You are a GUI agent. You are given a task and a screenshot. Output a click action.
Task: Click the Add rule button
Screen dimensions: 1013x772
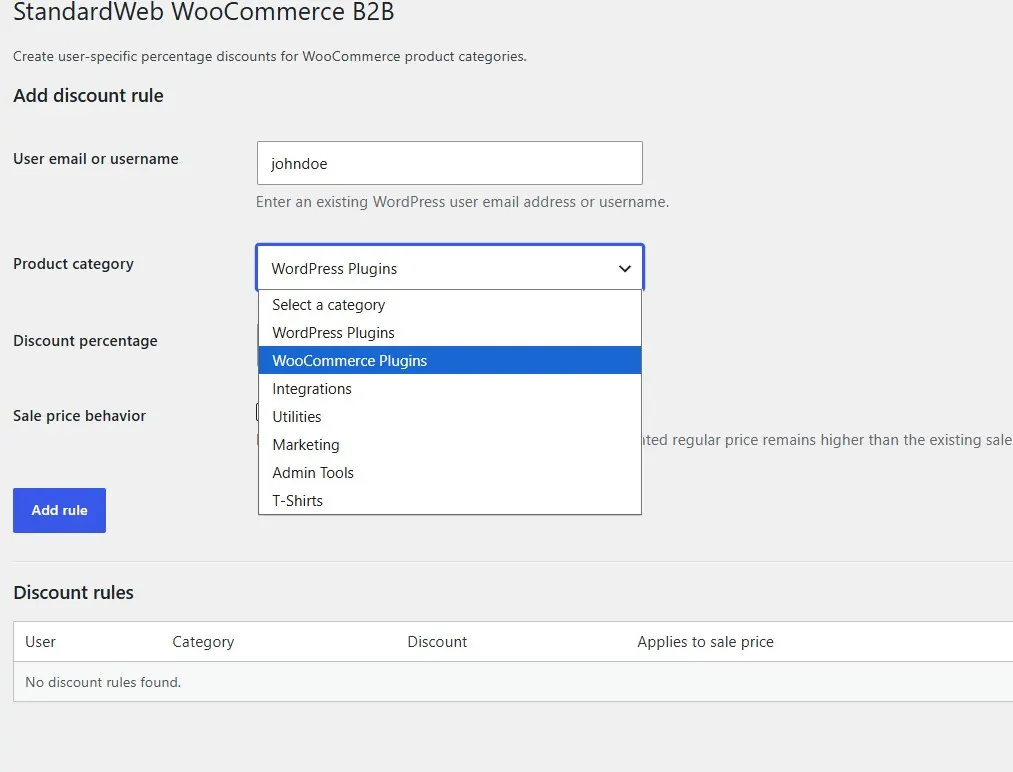(x=59, y=510)
